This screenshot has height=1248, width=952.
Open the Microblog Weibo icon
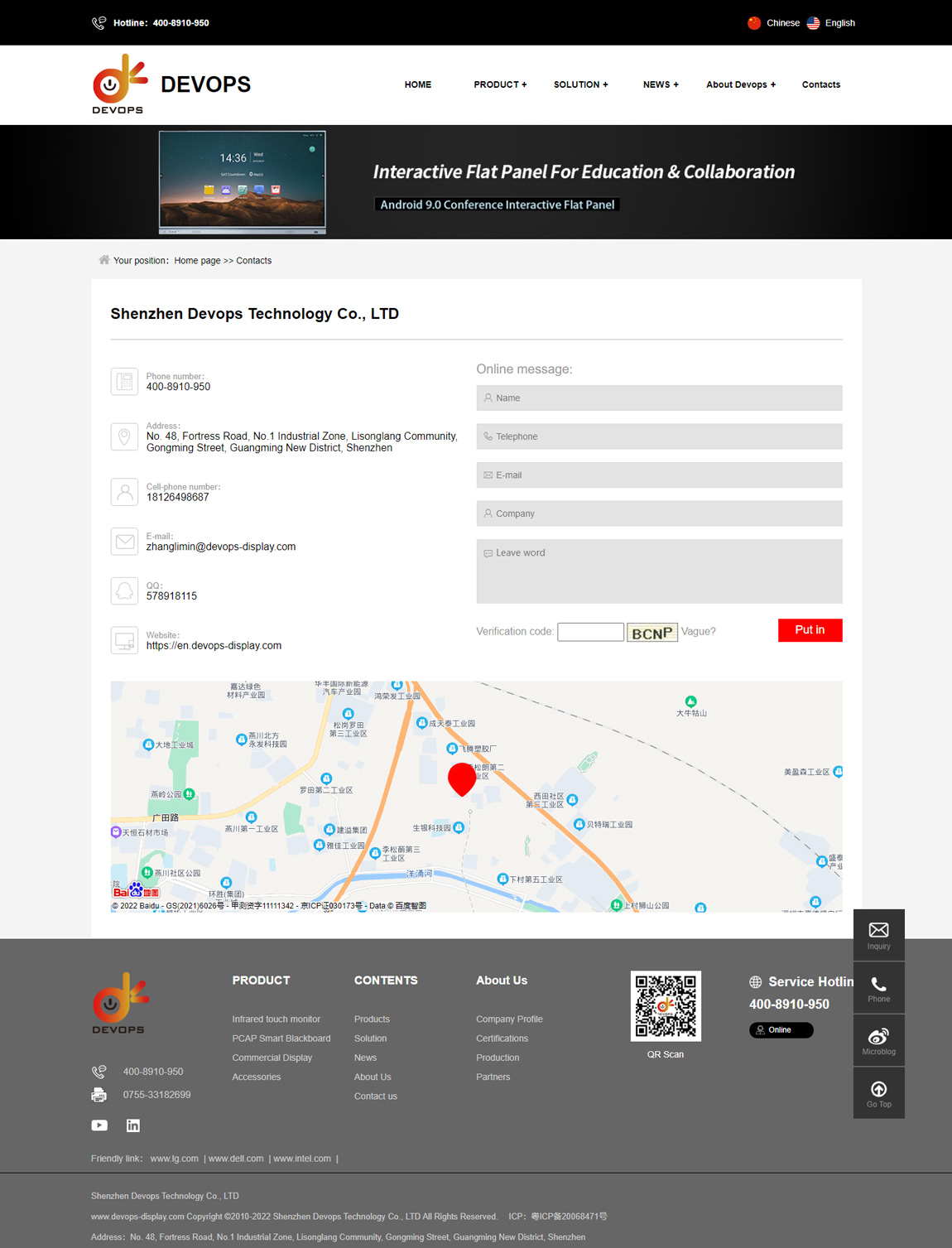click(878, 1037)
